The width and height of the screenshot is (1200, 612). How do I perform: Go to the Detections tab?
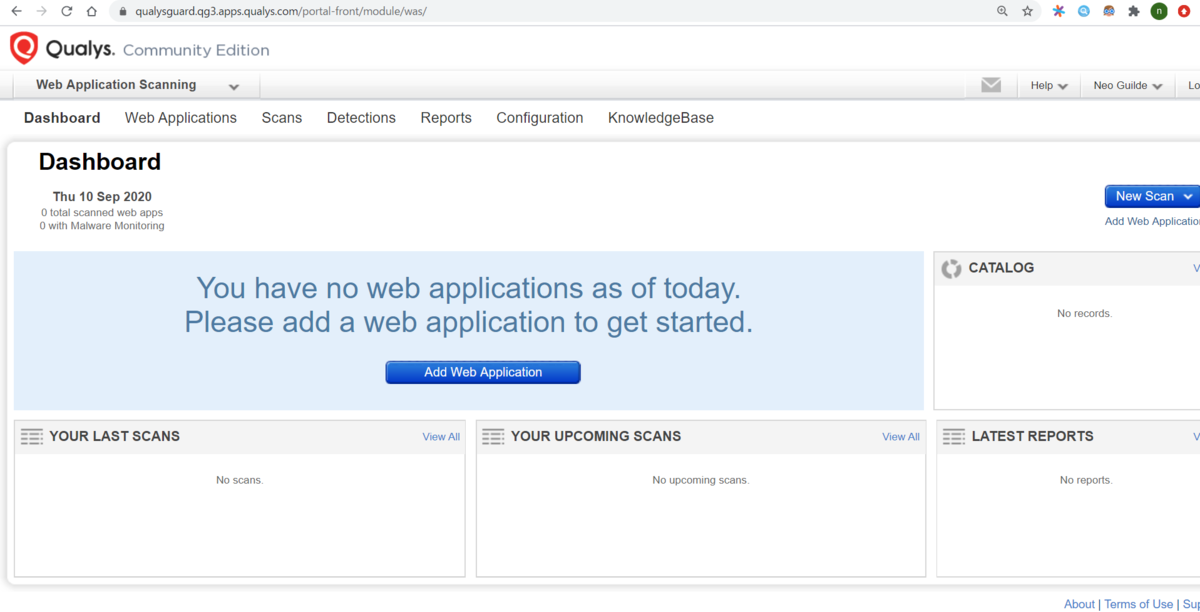point(361,118)
